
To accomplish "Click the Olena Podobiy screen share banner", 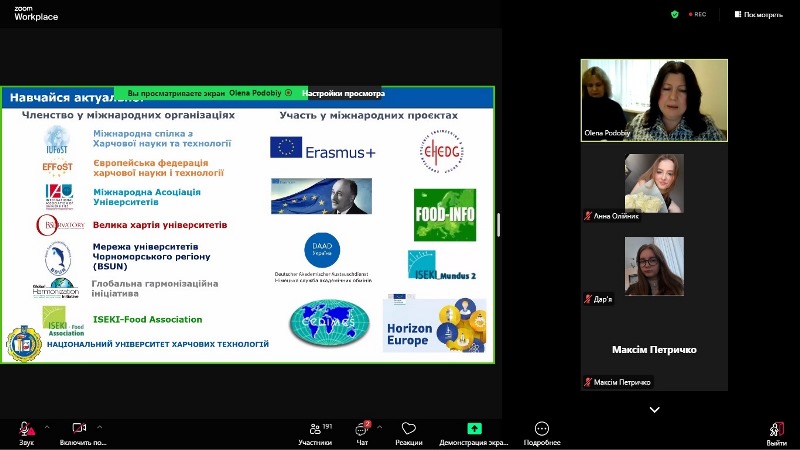I will click(x=210, y=93).
